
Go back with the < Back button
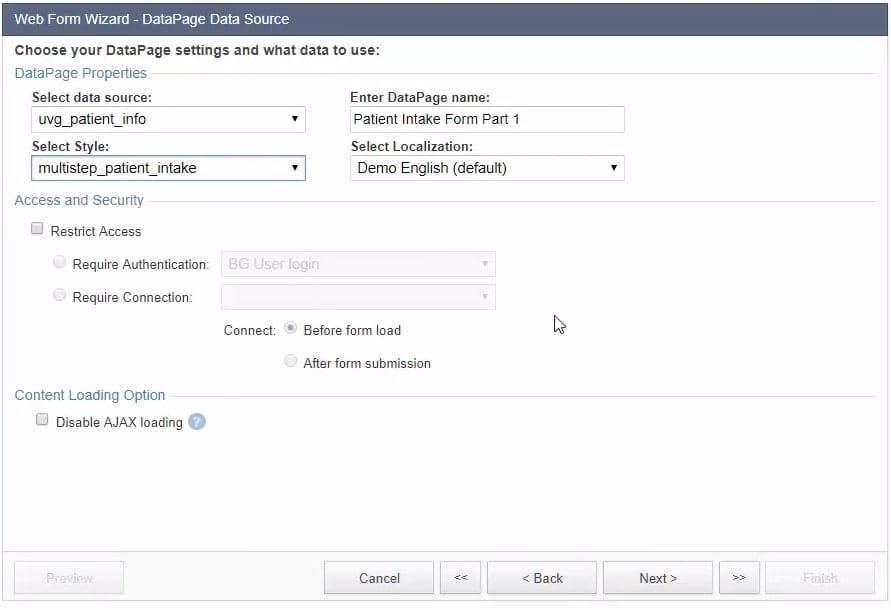click(542, 578)
